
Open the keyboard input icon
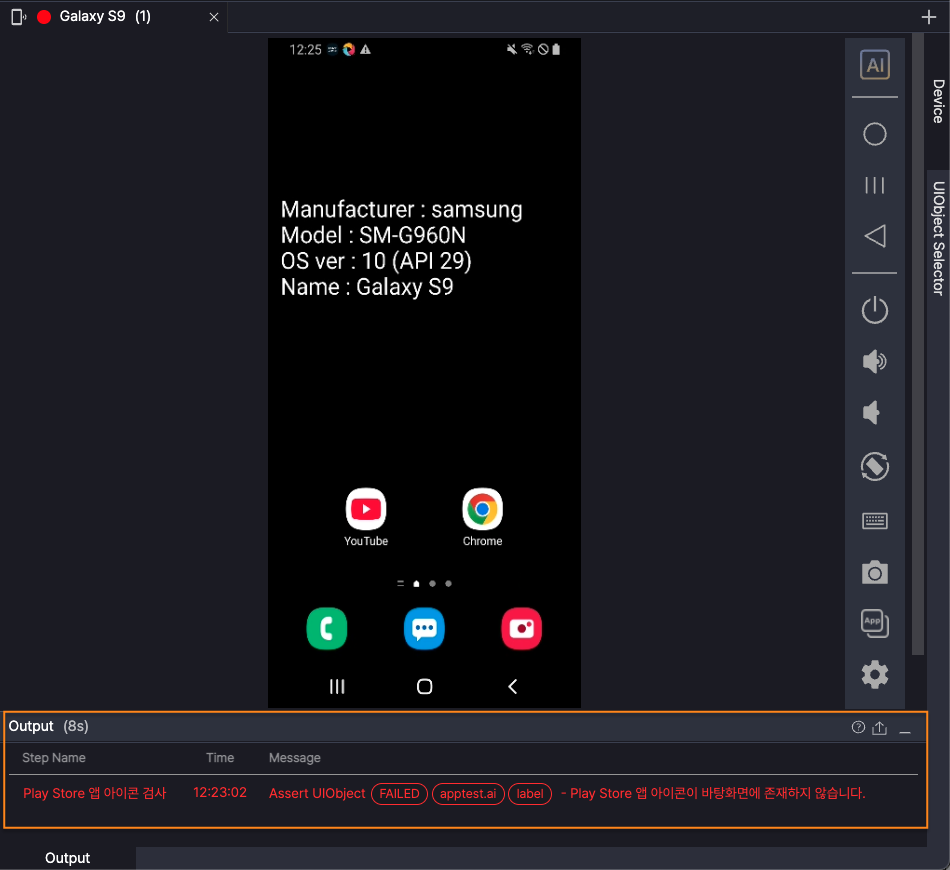(875, 520)
